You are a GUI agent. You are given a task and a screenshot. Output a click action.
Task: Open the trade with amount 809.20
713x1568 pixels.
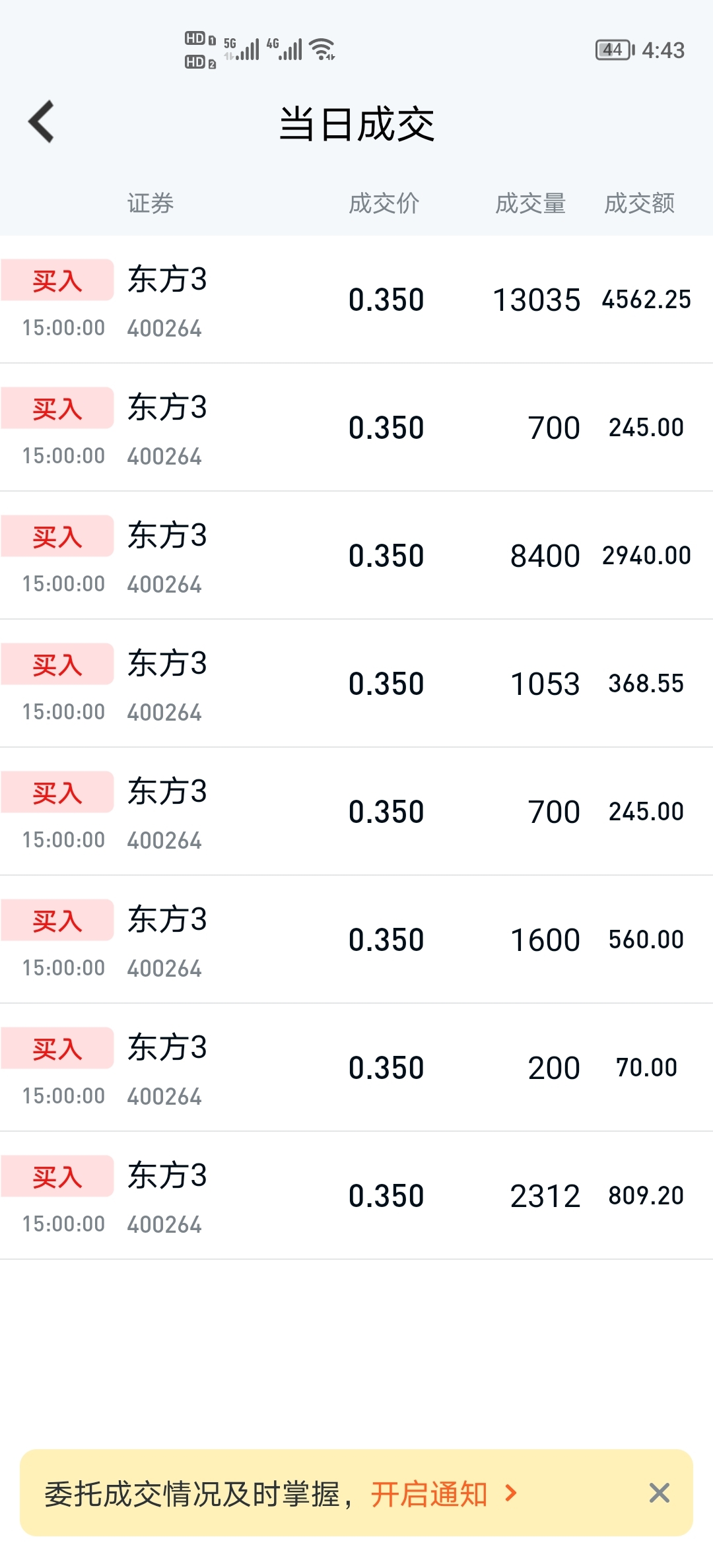[x=356, y=1196]
